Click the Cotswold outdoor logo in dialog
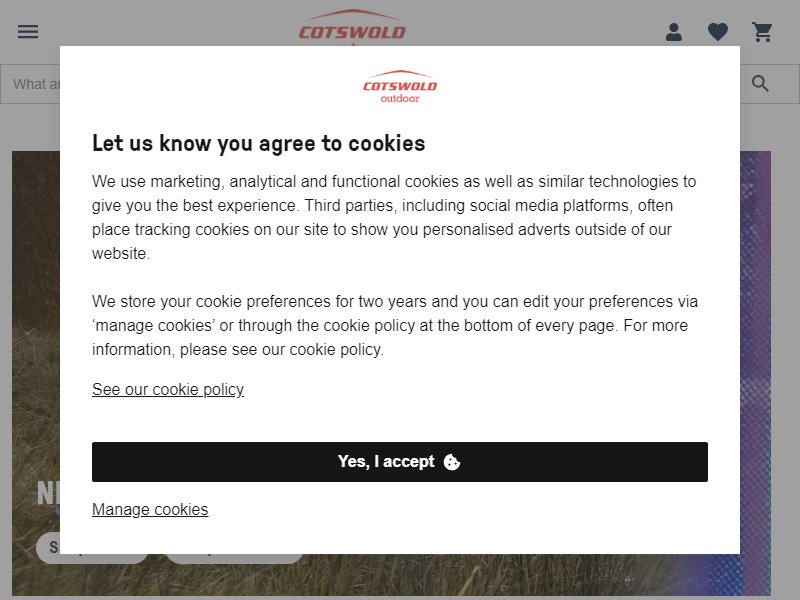The image size is (800, 600). [x=400, y=87]
